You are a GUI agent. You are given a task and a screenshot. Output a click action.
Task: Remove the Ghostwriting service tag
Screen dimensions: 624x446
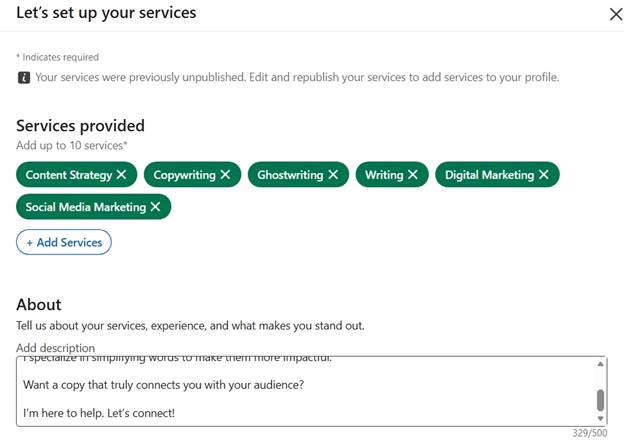point(333,174)
